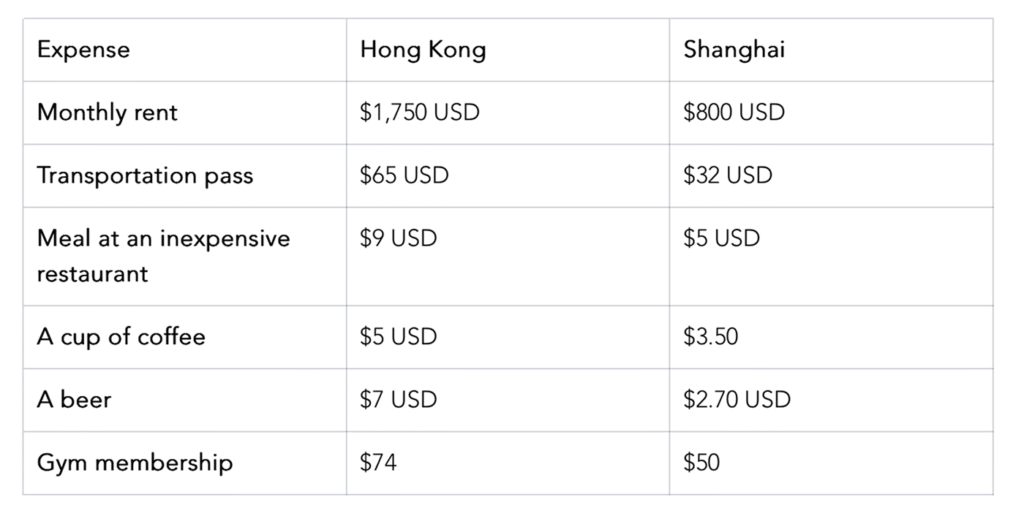Select the $7 USD beer cell
This screenshot has height=508, width=1024.
tap(399, 400)
